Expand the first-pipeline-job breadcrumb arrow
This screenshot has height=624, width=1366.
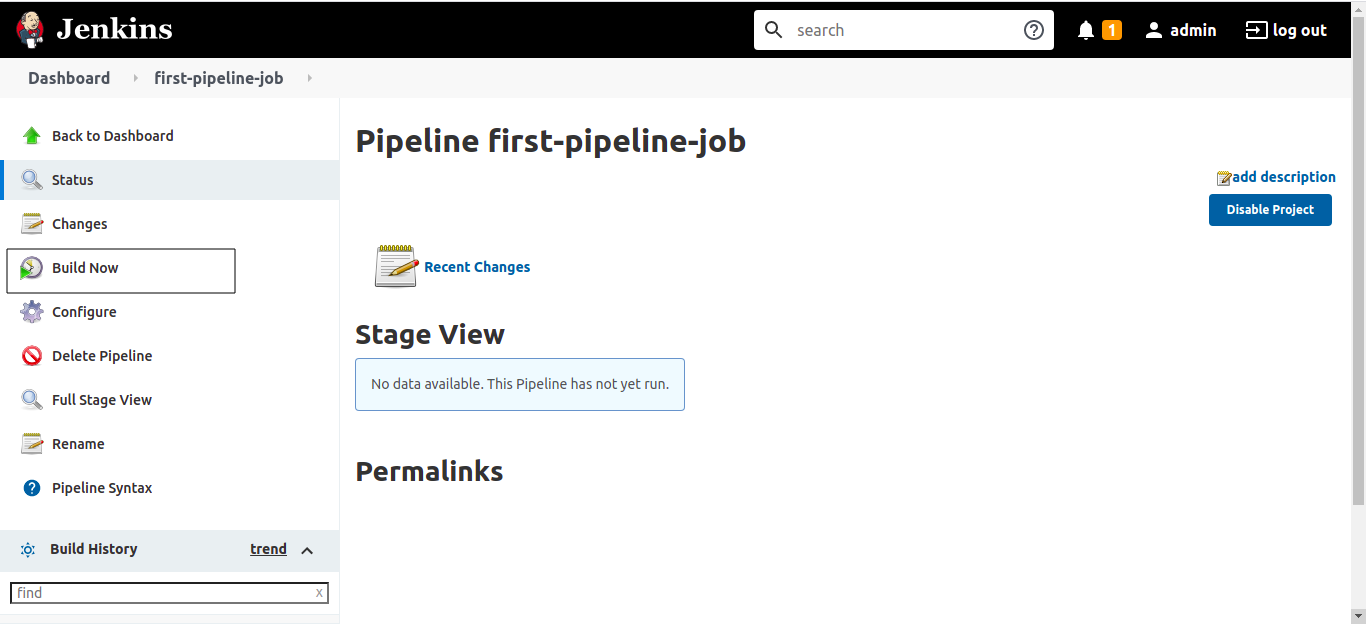click(309, 78)
